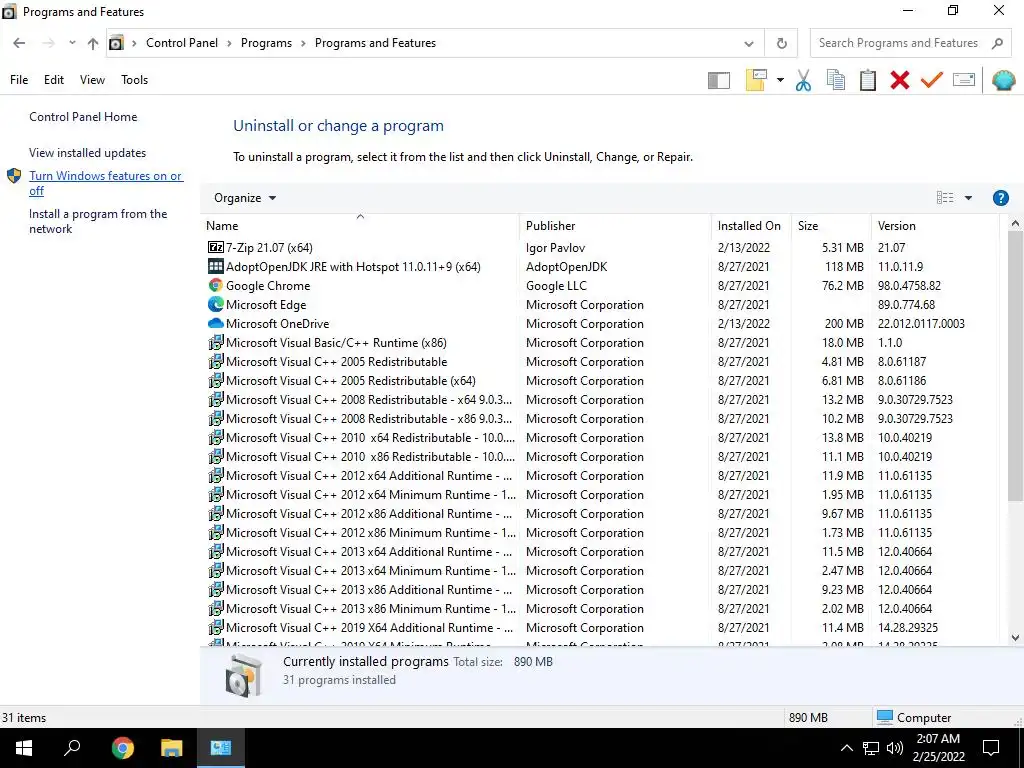Click the globe icon in toolbar
The image size is (1024, 768).
[x=1003, y=80]
